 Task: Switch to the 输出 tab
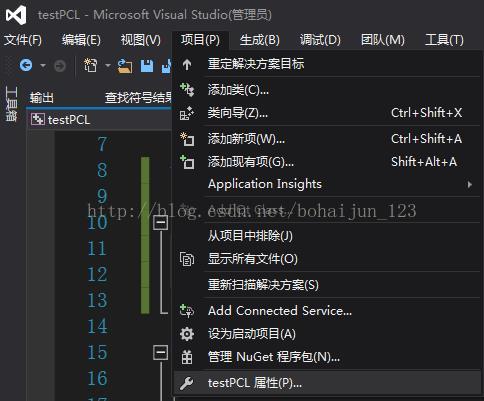tap(42, 98)
